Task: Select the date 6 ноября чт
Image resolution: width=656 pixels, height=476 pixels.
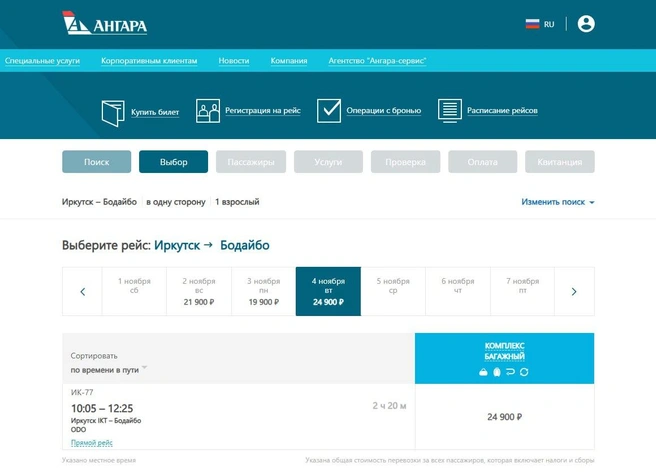Action: tap(458, 292)
